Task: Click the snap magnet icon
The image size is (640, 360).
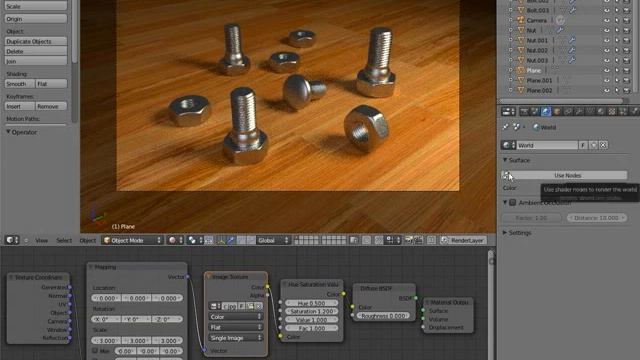Action: [x=379, y=240]
